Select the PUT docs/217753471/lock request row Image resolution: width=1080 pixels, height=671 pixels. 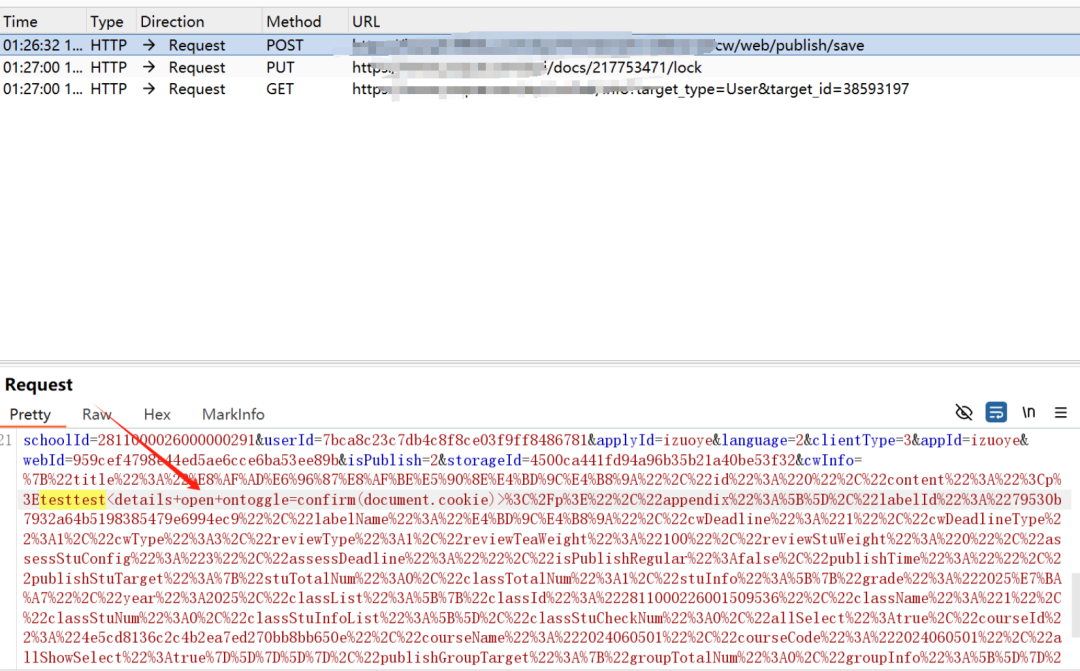coord(540,68)
